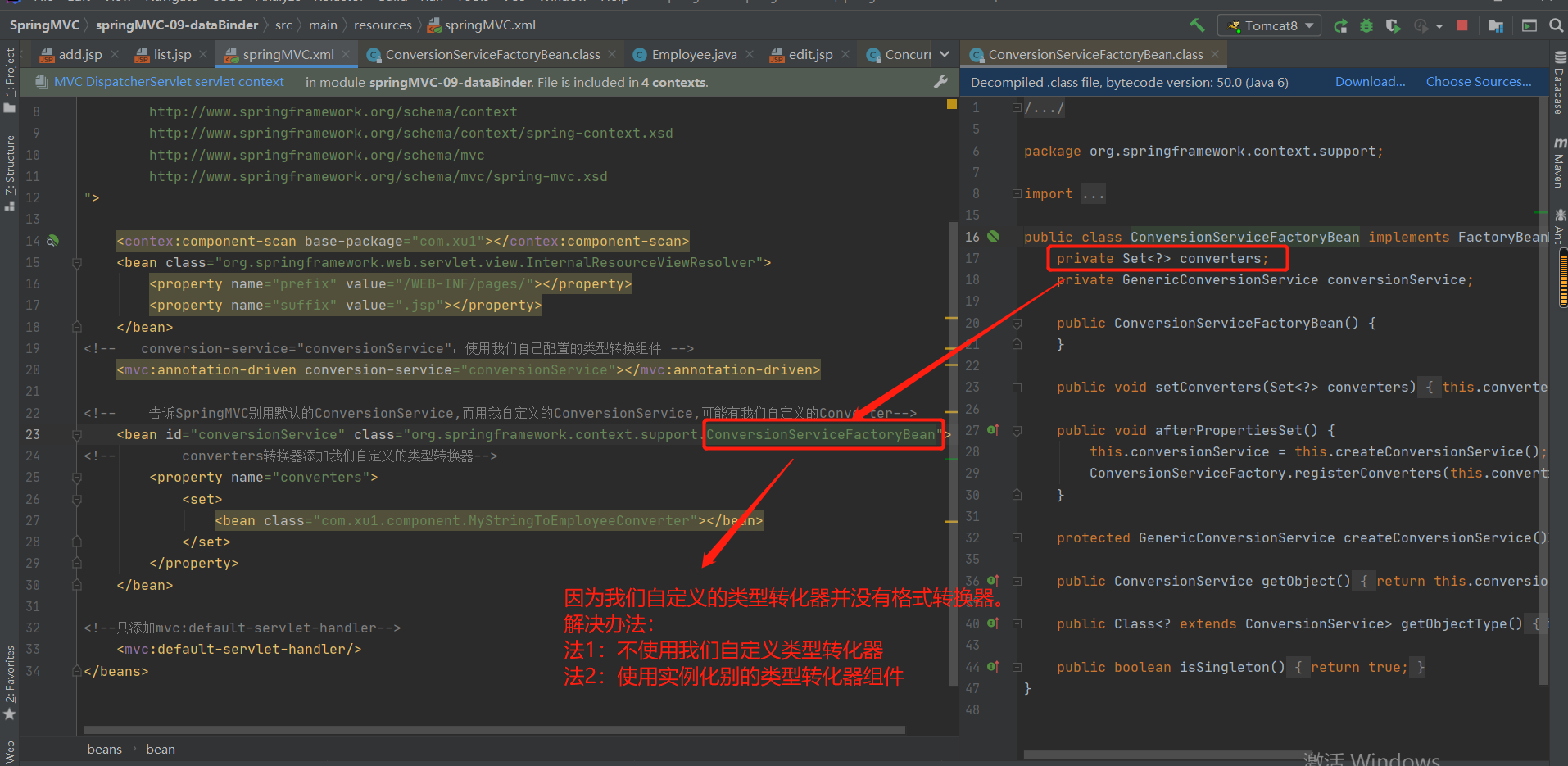Click implements gutter icon on line 27

tap(993, 430)
